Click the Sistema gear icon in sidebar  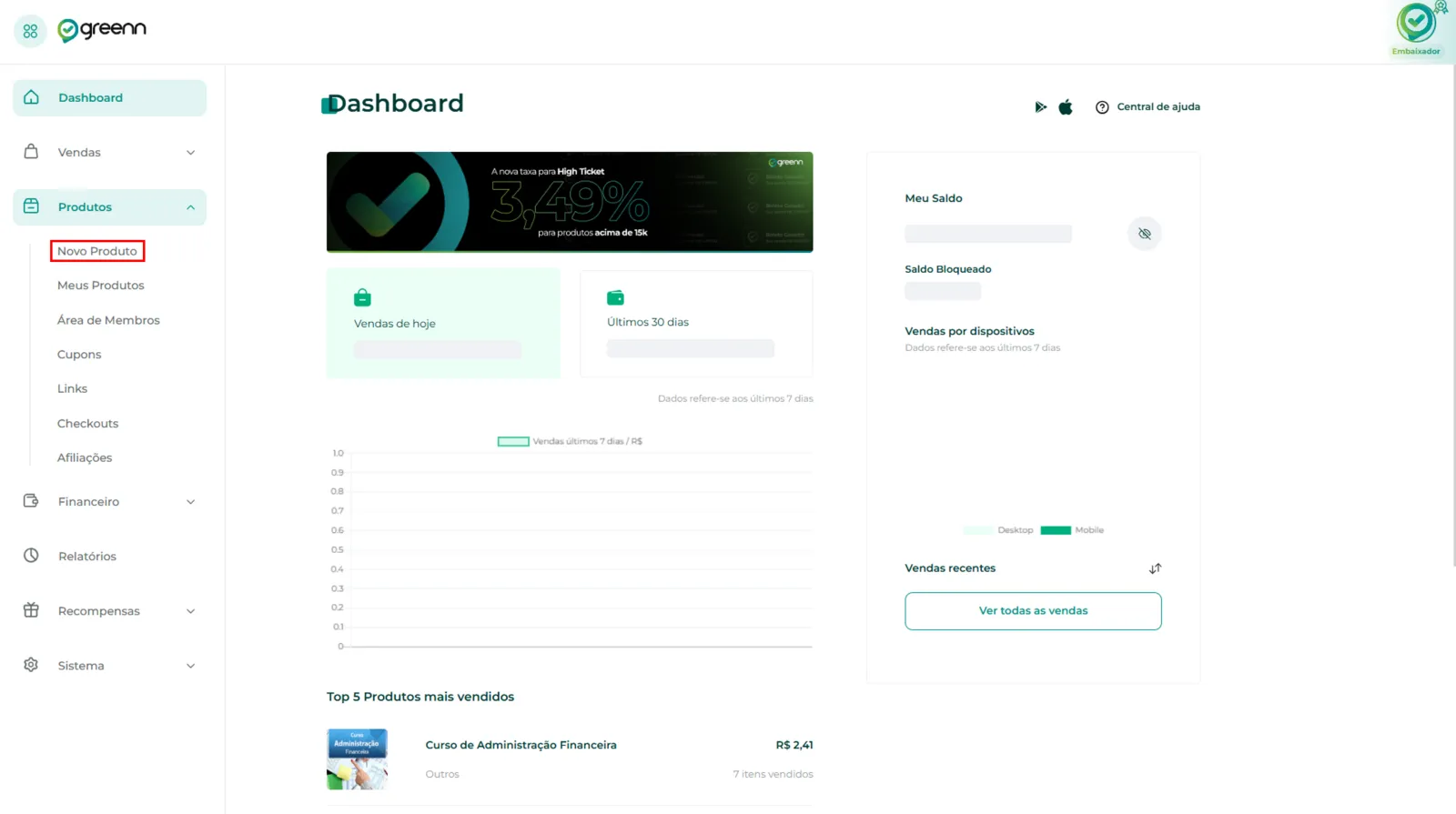(31, 665)
